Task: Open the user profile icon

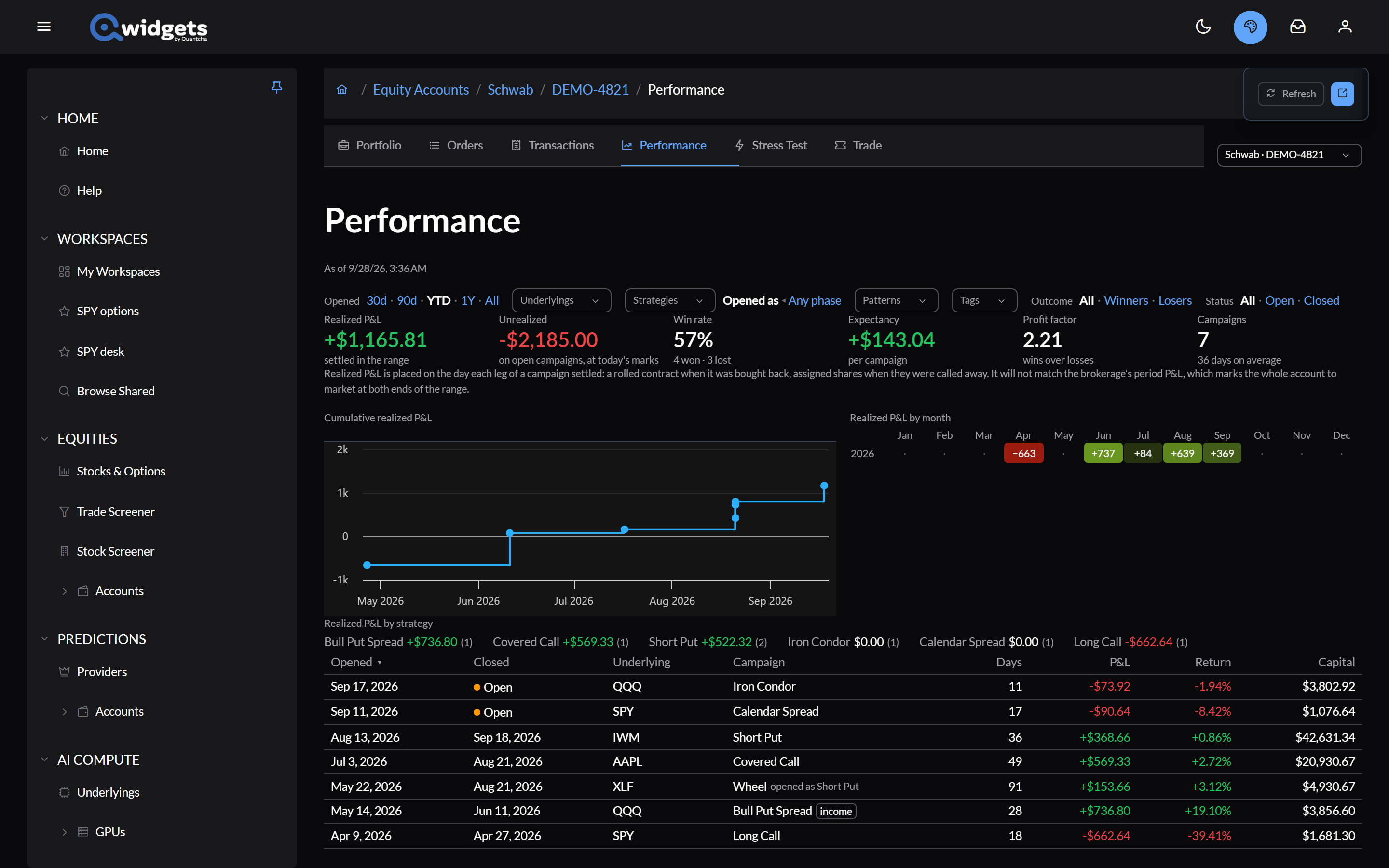Action: [1345, 27]
